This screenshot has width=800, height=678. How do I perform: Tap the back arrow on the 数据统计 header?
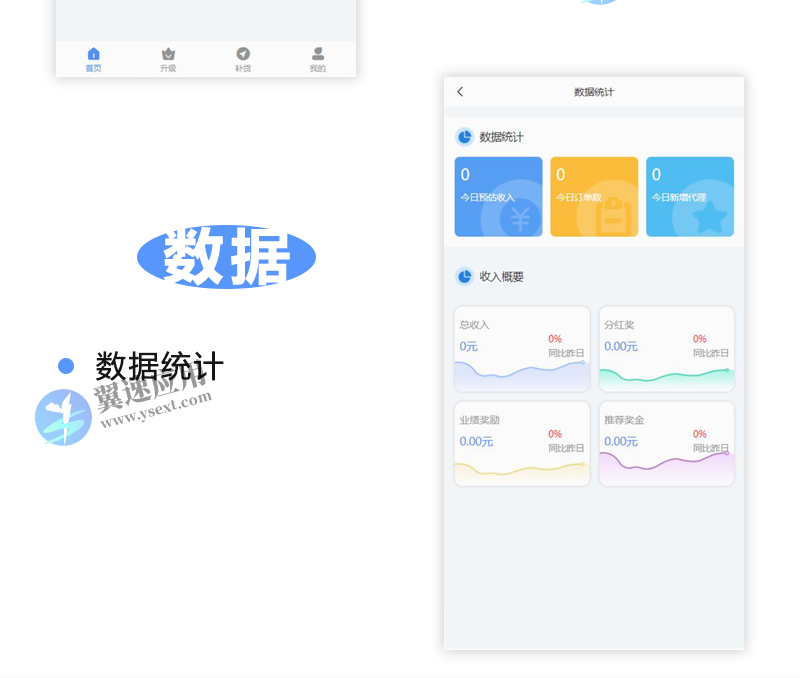(x=460, y=92)
